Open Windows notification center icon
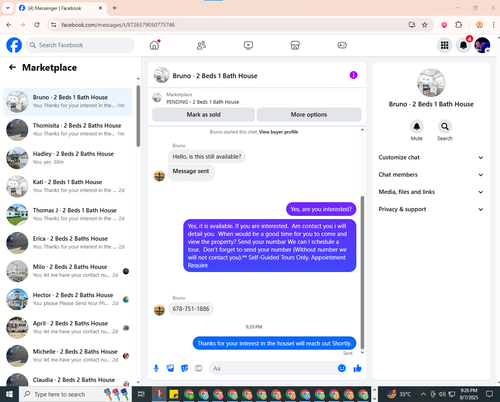This screenshot has height=402, width=500. tap(489, 394)
